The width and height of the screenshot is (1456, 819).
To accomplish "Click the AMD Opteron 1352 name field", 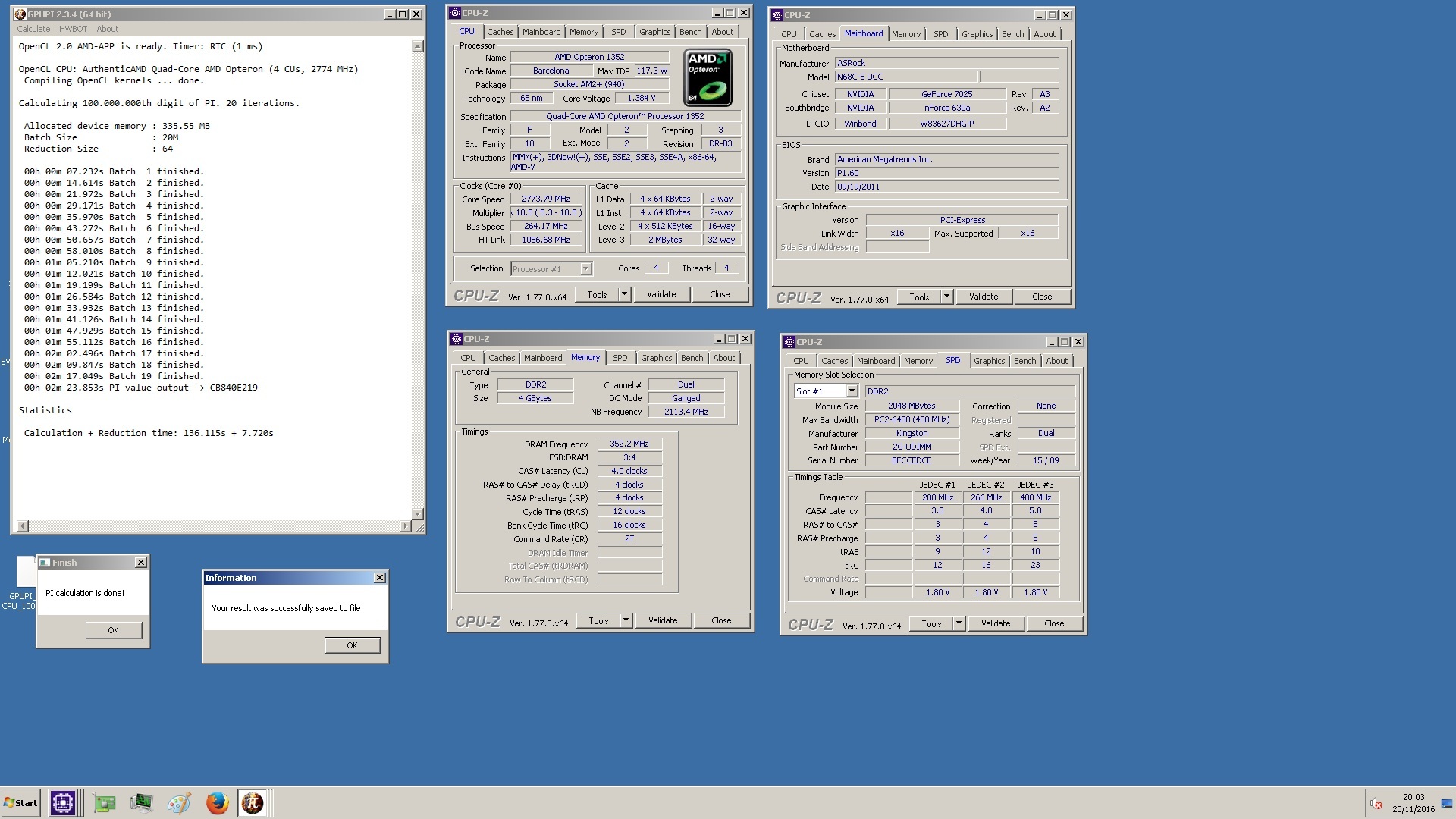I will (589, 57).
